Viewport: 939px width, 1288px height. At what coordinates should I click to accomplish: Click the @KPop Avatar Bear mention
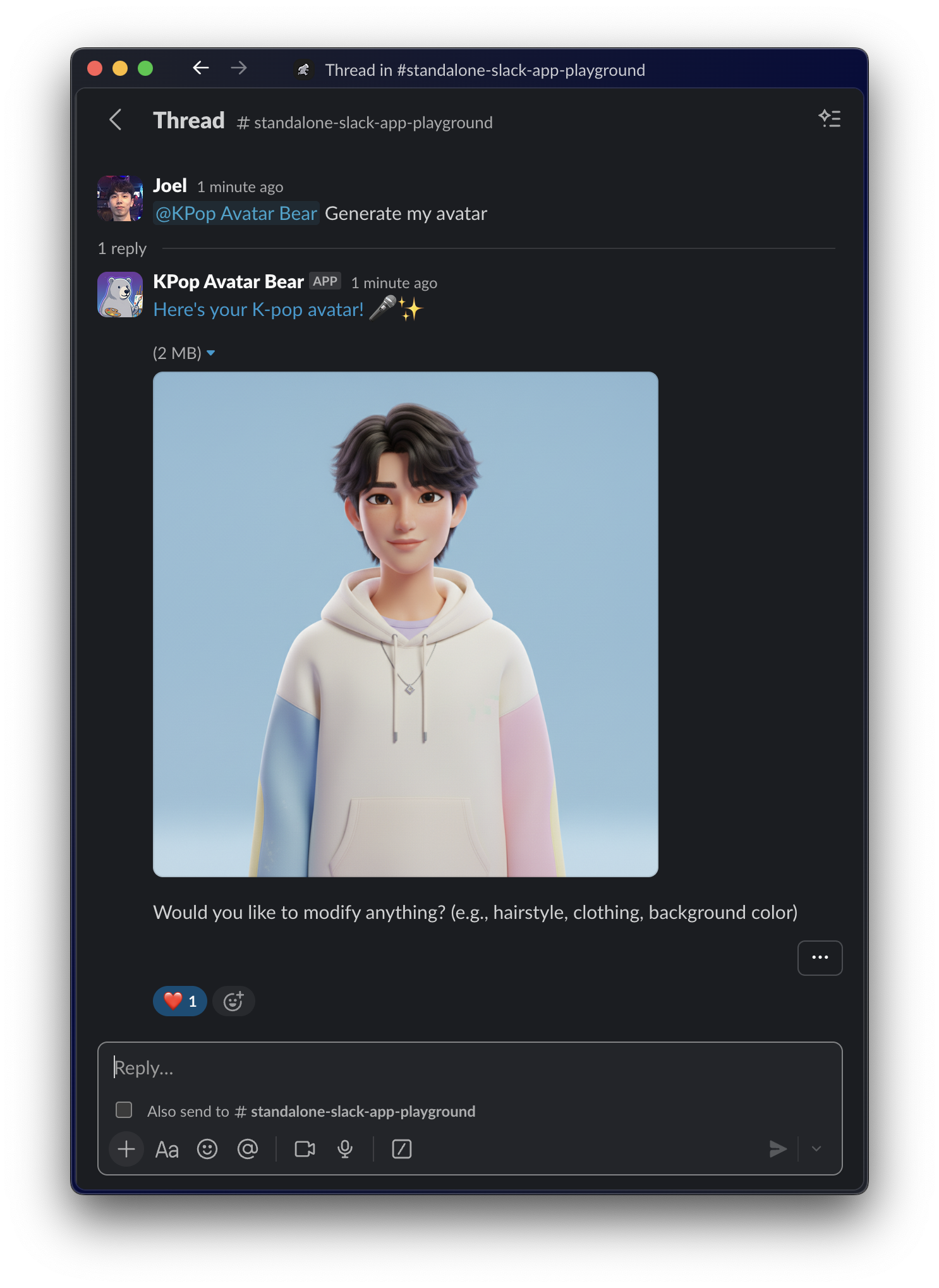click(236, 214)
